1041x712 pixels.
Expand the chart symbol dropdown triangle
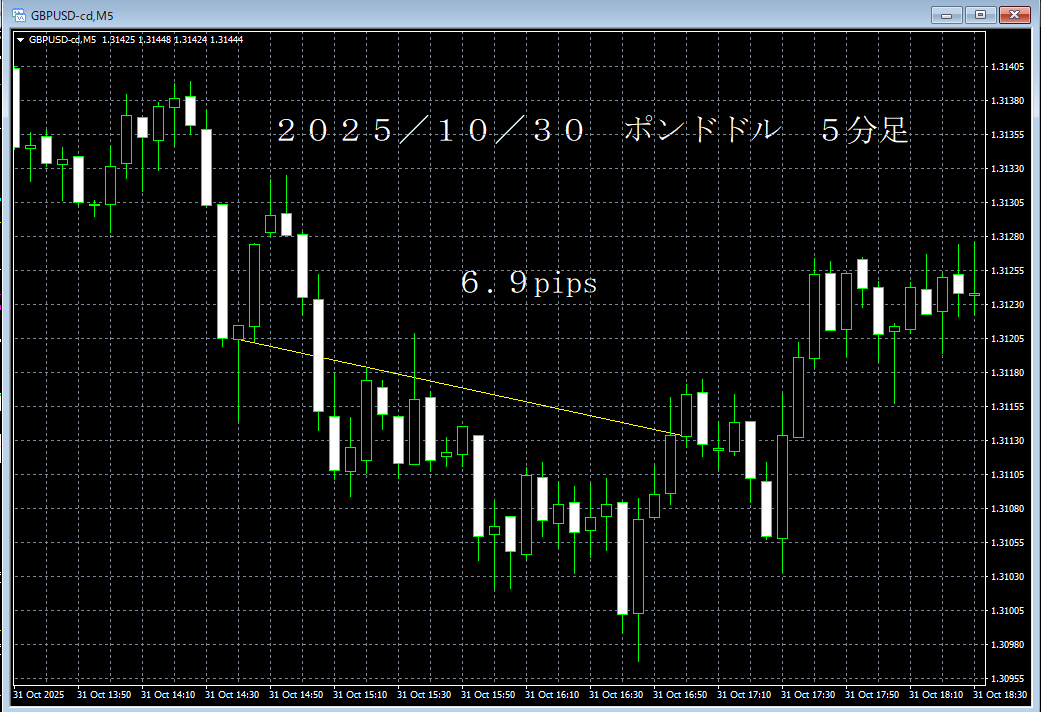pyautogui.click(x=21, y=40)
